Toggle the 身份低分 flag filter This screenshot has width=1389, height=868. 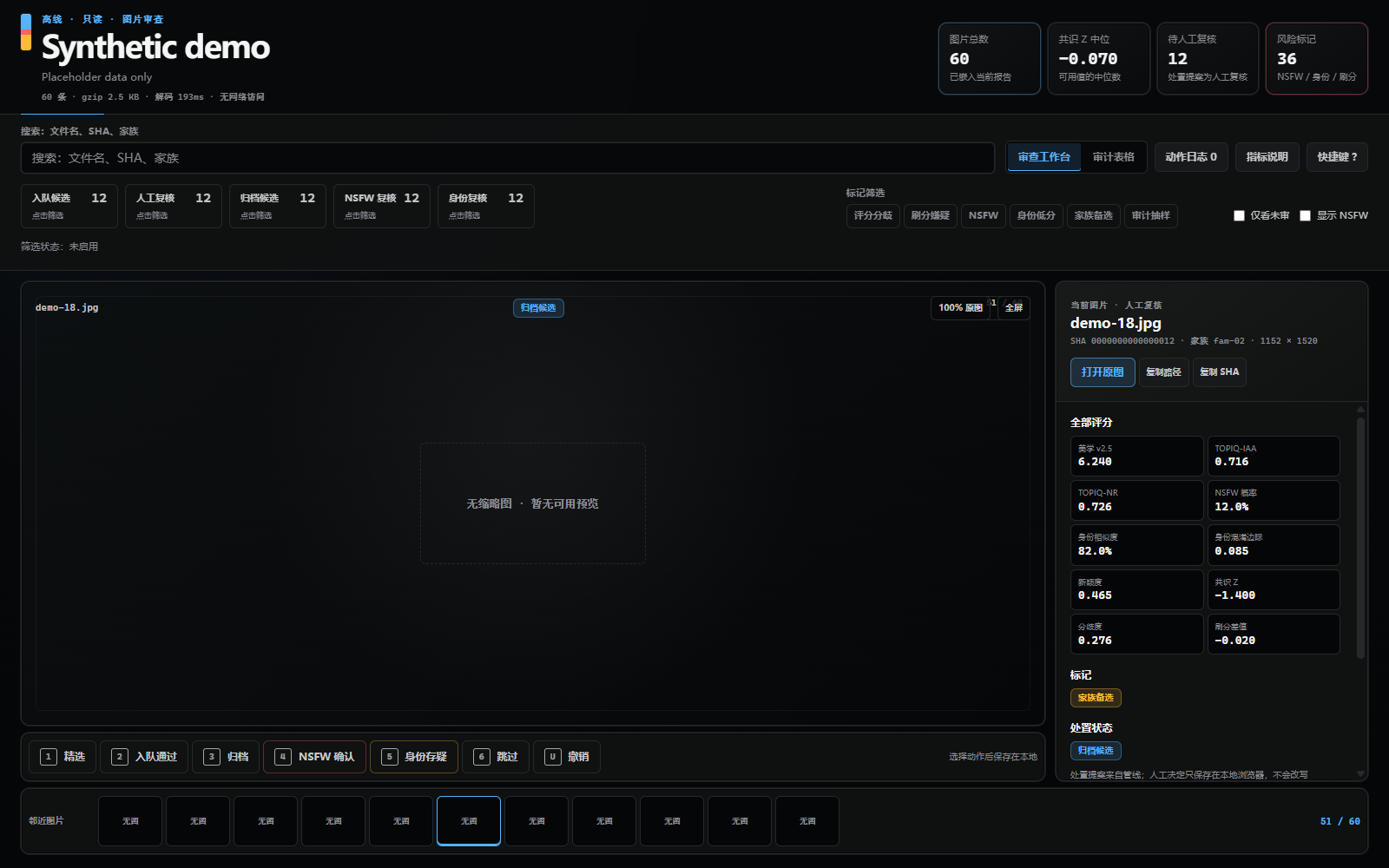pyautogui.click(x=1037, y=216)
